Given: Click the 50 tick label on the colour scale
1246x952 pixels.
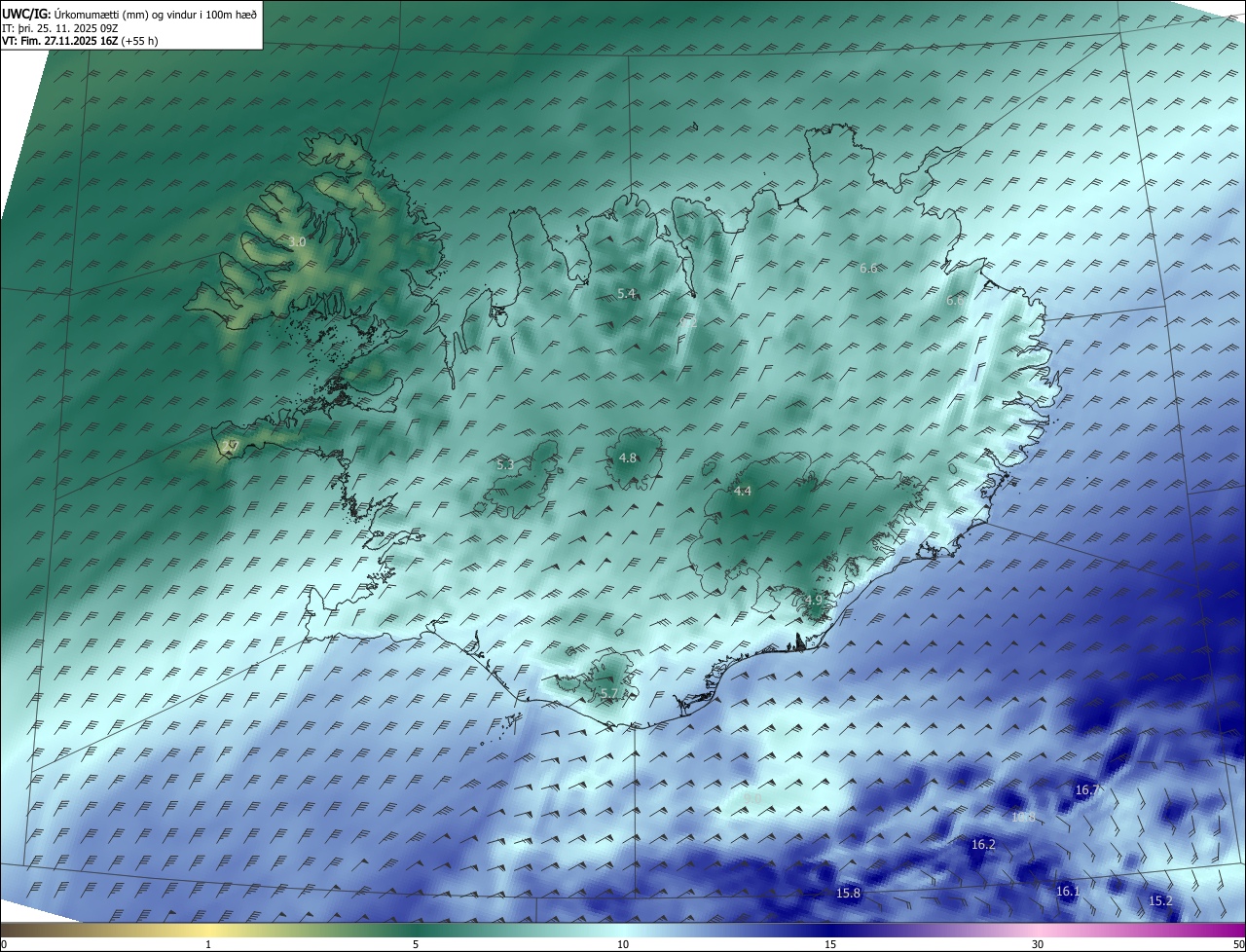Looking at the screenshot, I should pos(1238,944).
